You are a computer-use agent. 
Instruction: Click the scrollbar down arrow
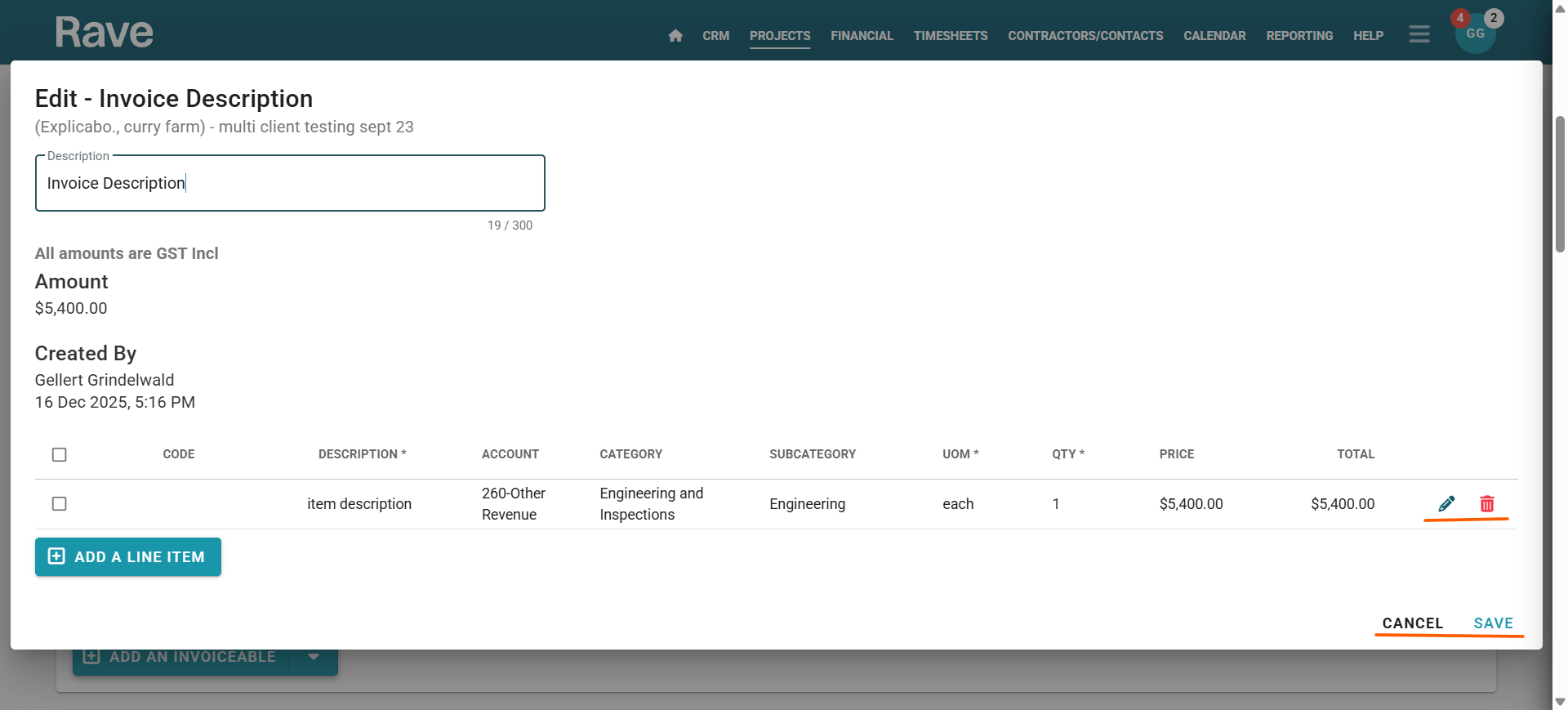pos(1560,702)
